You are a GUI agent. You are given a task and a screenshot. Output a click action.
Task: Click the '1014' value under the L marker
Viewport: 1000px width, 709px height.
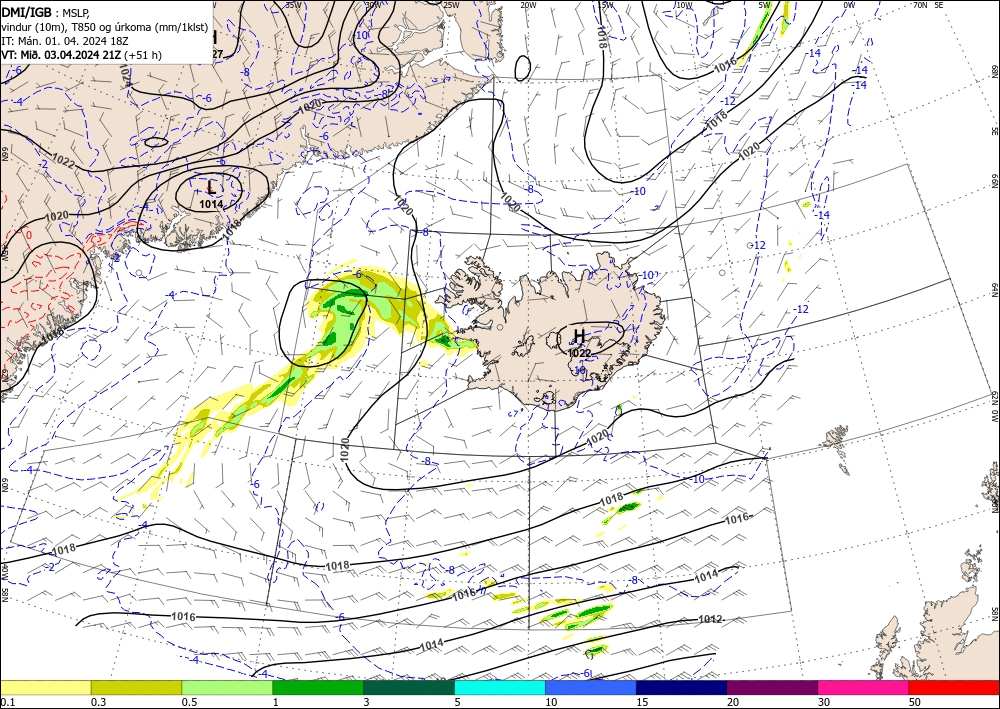[x=211, y=204]
